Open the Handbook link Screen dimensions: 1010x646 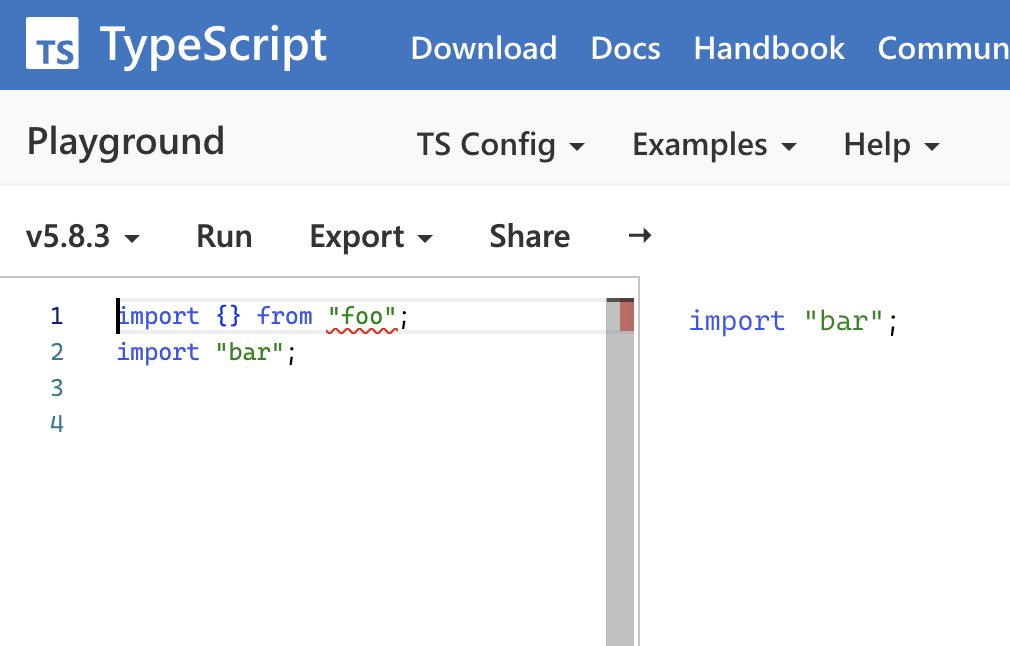pos(769,48)
